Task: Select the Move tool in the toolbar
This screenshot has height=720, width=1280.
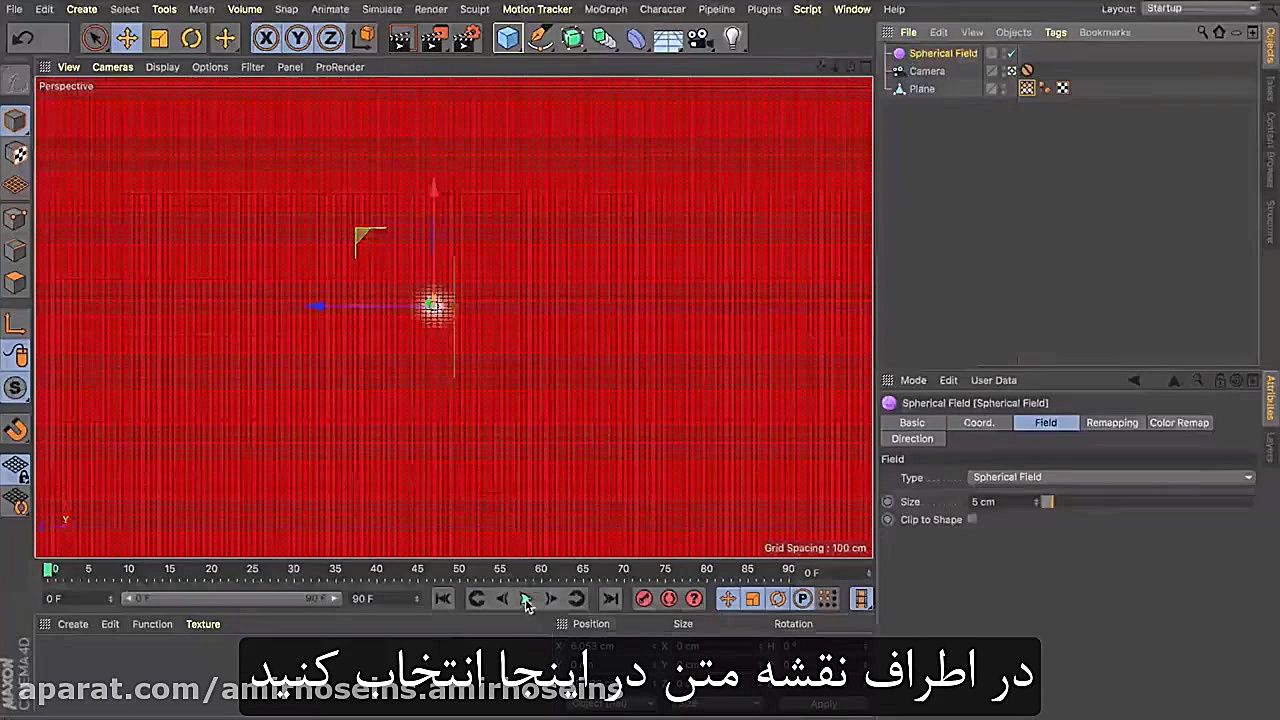Action: (x=127, y=38)
